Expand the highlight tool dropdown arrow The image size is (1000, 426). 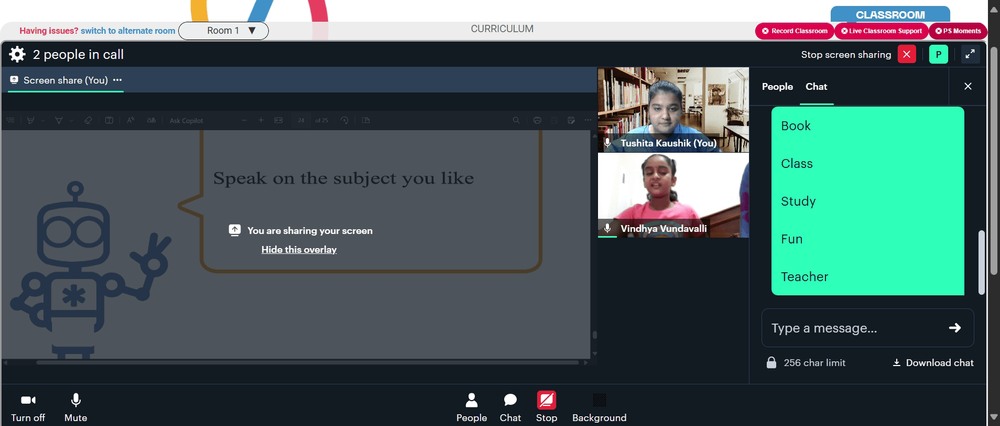[x=43, y=120]
